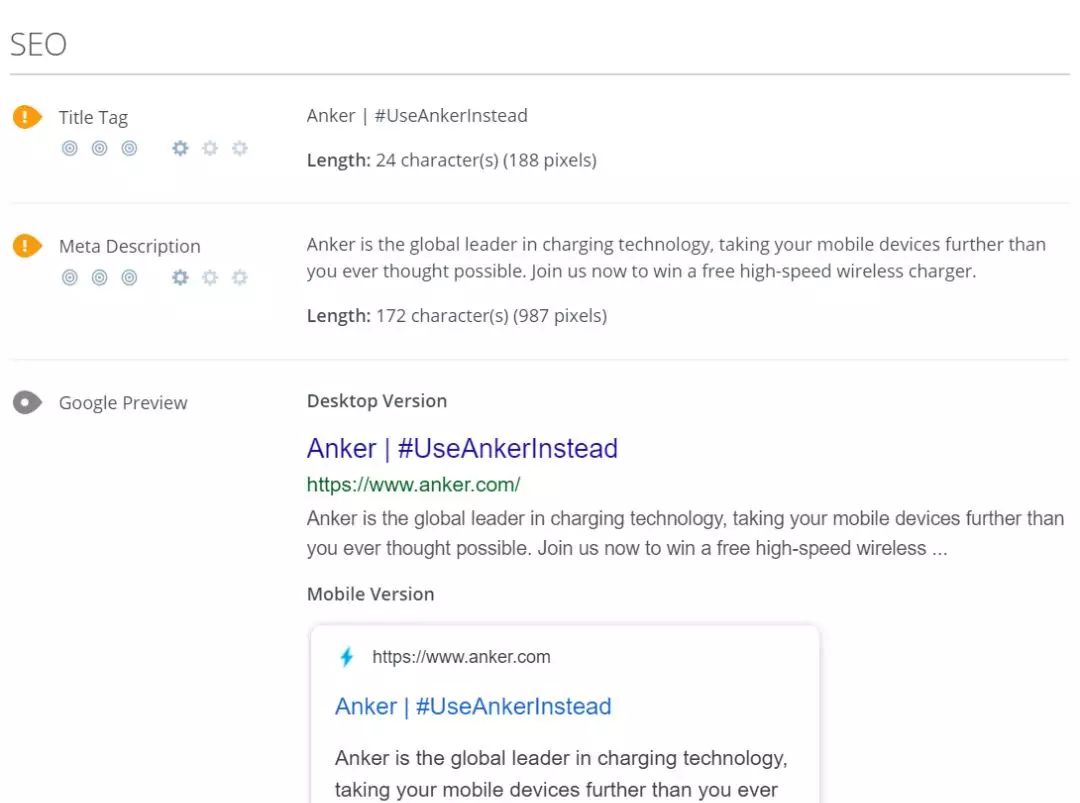
Task: Click the third target icon under Title Tag
Action: [129, 148]
